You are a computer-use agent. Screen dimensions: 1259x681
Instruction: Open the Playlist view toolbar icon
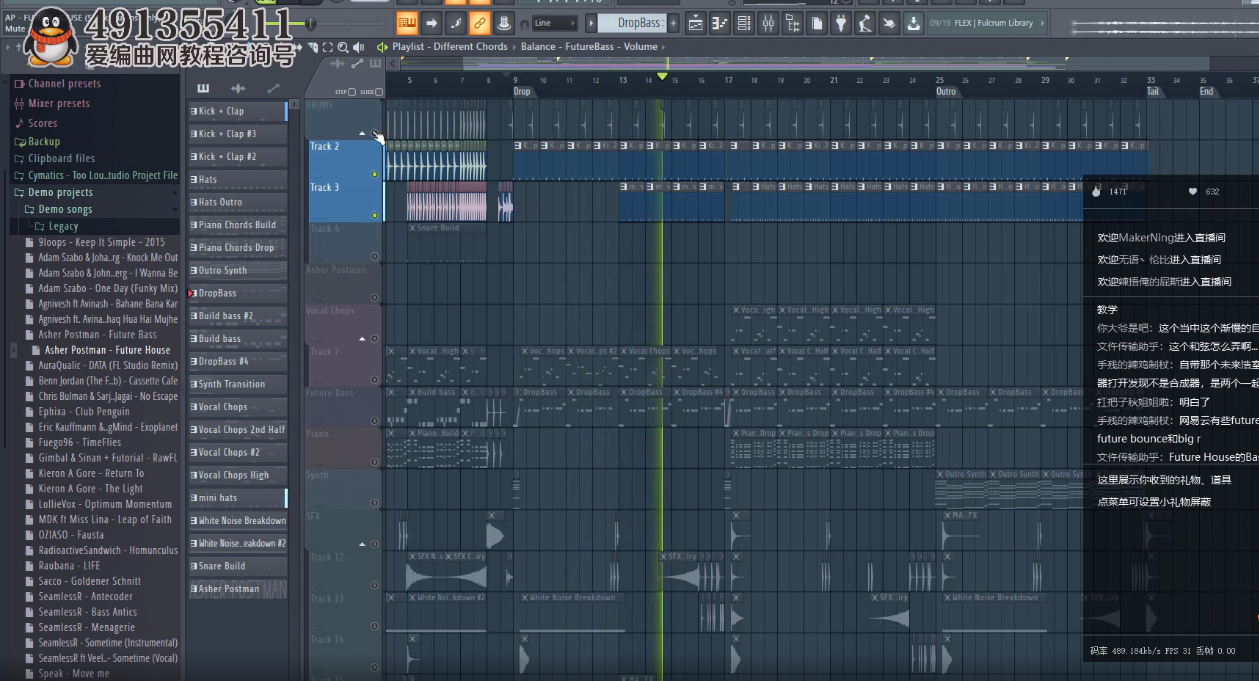pyautogui.click(x=696, y=23)
